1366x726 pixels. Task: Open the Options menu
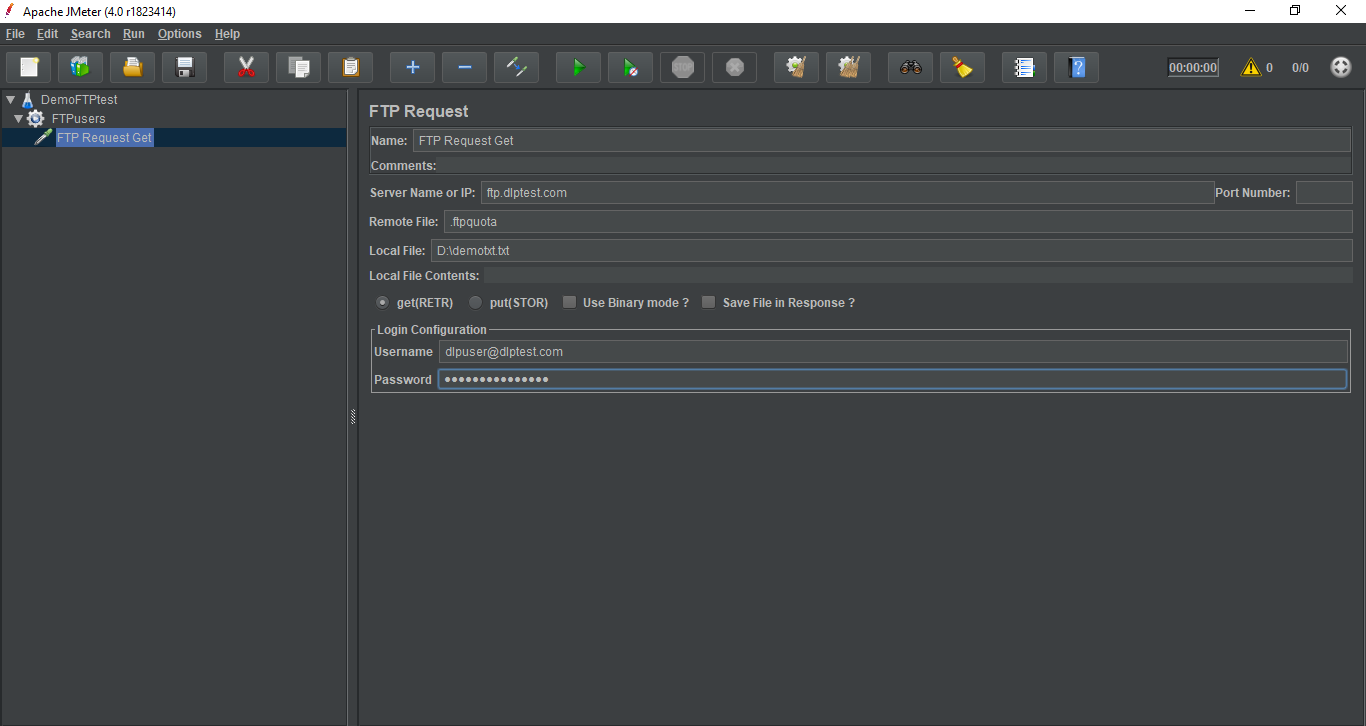[x=179, y=34]
